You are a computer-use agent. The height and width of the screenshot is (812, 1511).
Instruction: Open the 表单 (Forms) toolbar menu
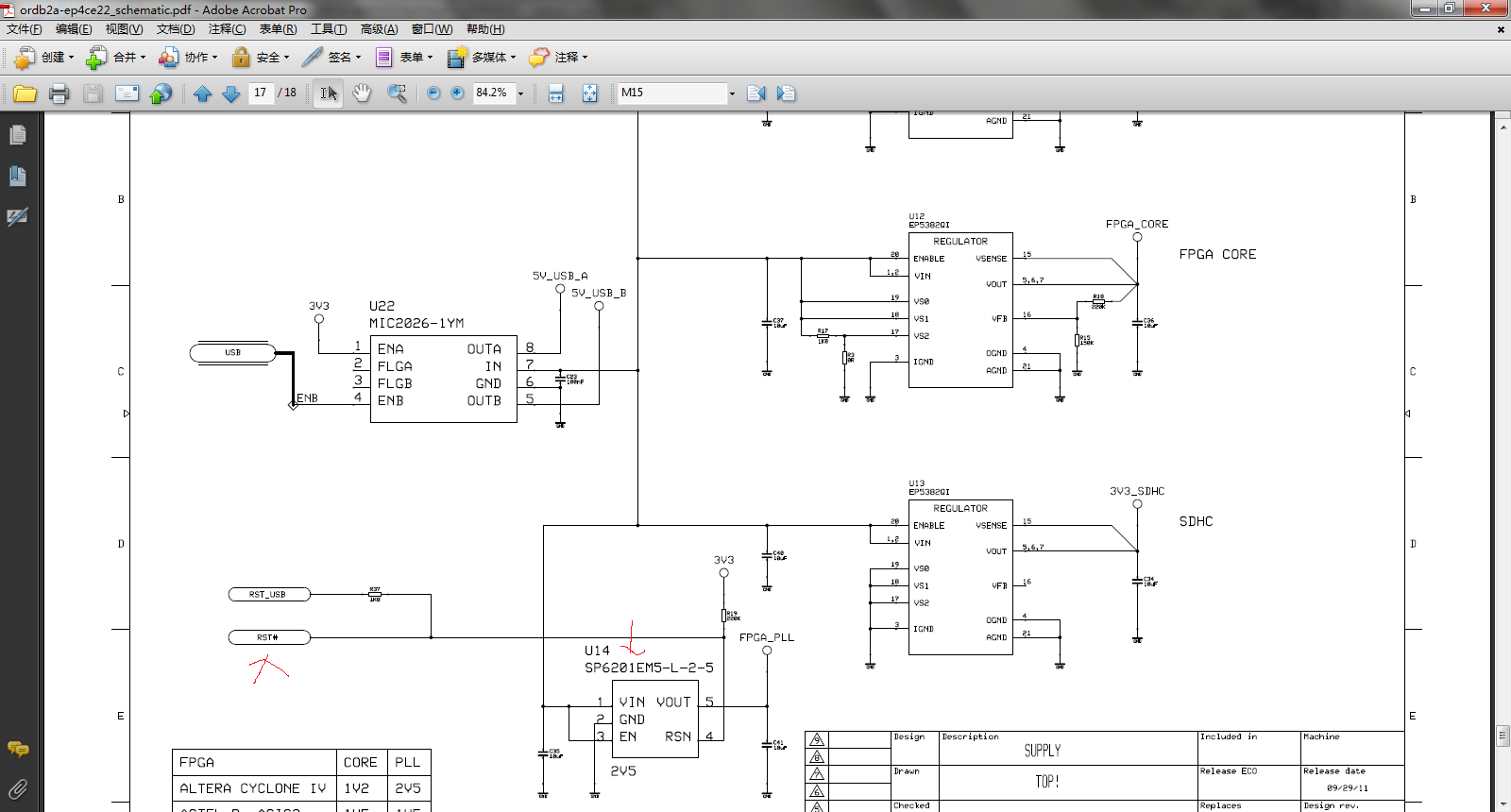click(x=403, y=58)
